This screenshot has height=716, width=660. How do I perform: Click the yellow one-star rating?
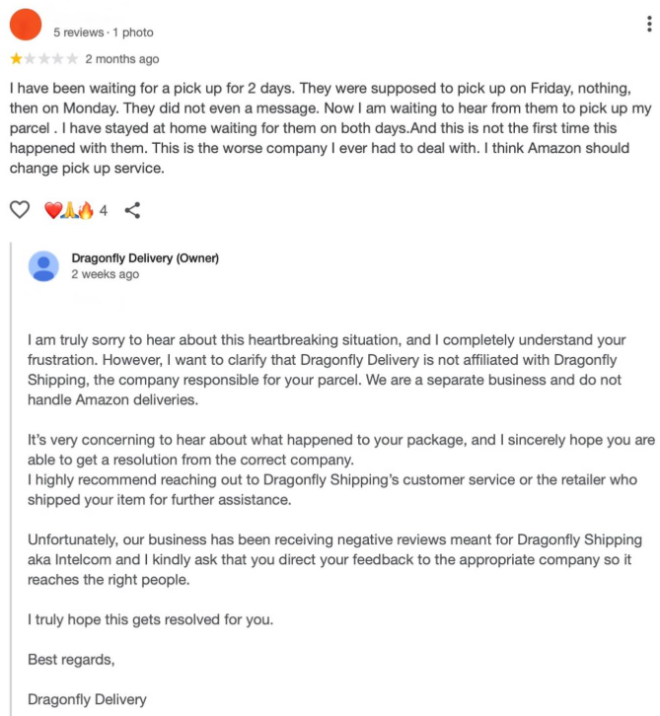coord(16,59)
